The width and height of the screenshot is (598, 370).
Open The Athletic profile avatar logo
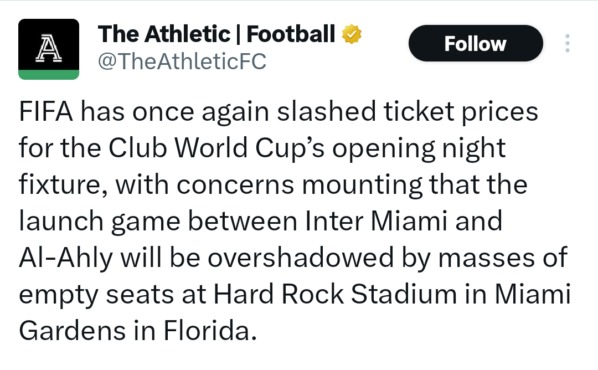48,49
